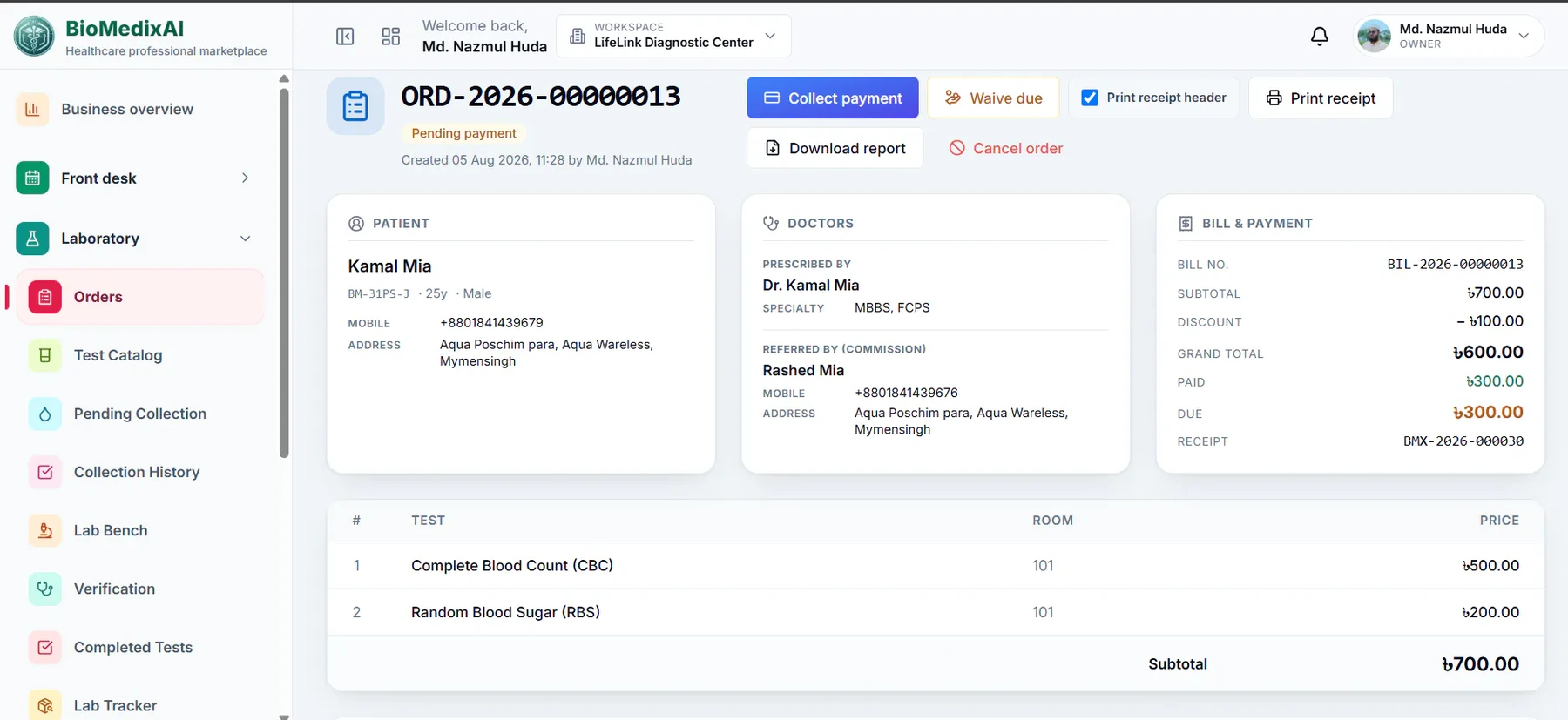Click the RBS price ৳200.00
The image size is (1568, 720).
[1490, 612]
